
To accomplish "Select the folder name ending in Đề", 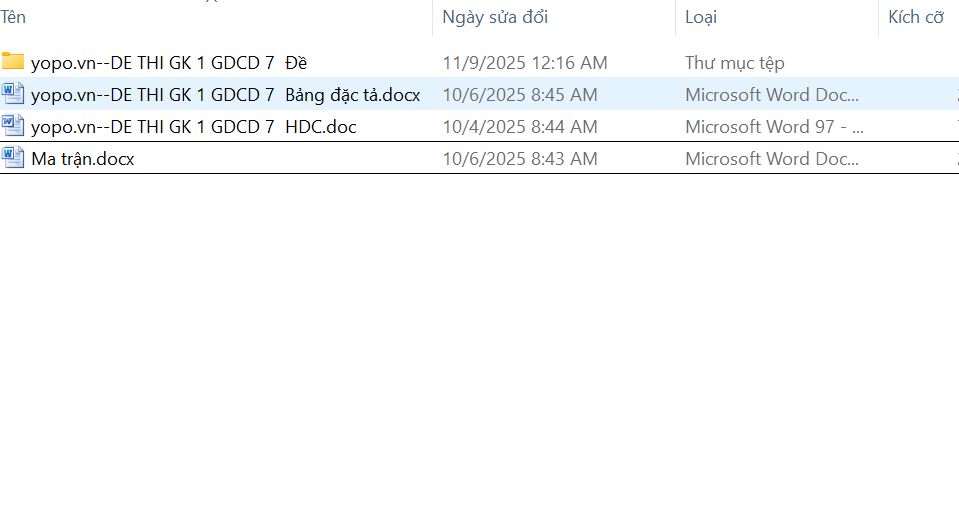I will 169,63.
